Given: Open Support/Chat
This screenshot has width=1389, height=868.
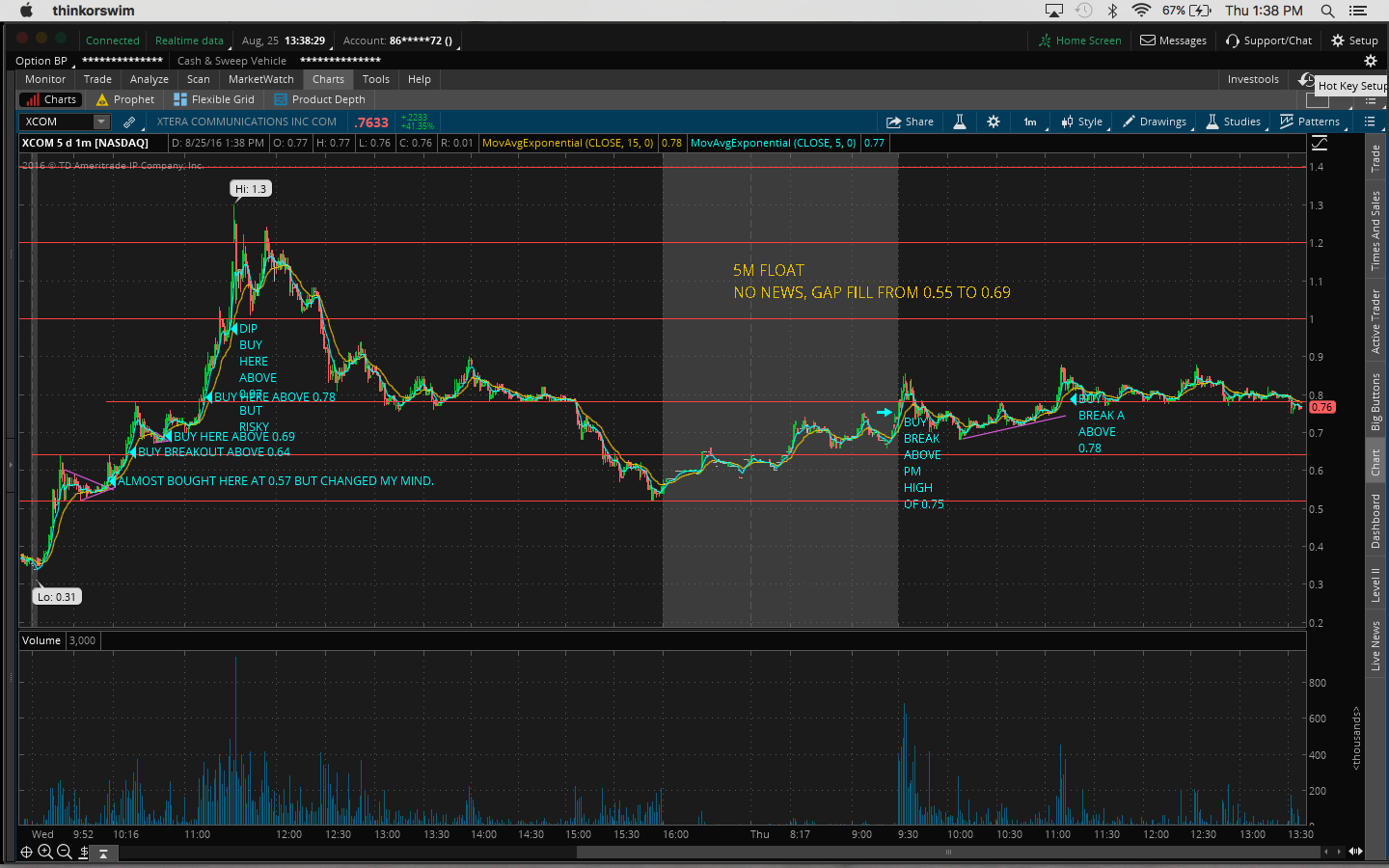Looking at the screenshot, I should (x=1268, y=41).
